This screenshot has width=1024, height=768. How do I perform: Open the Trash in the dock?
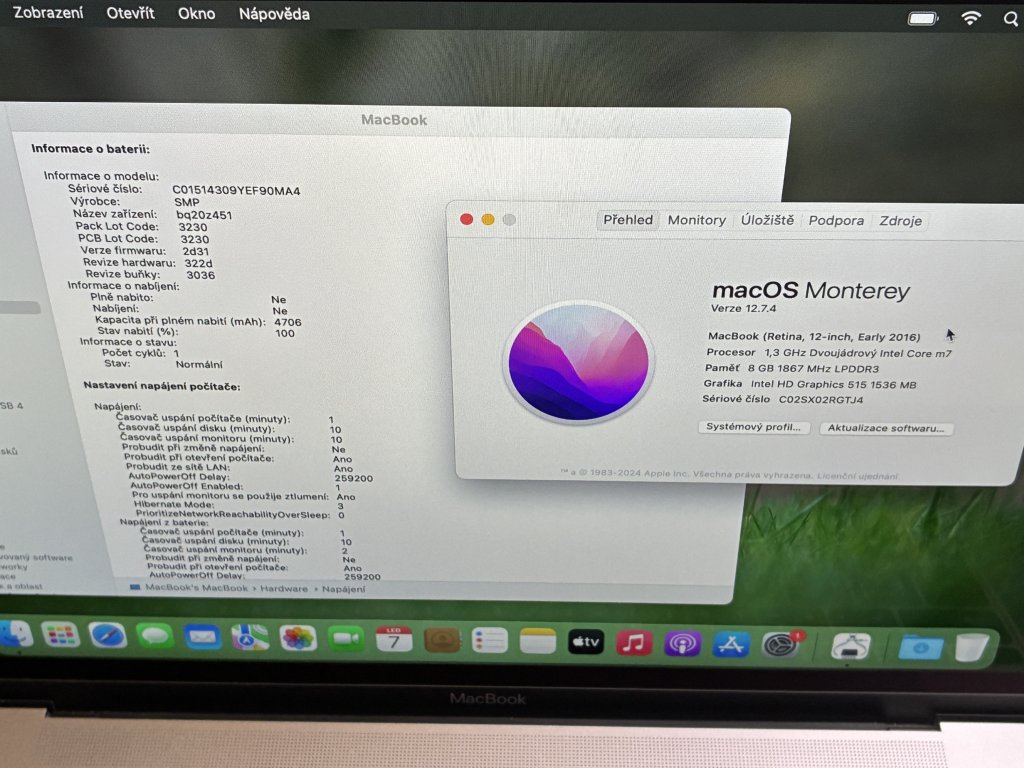click(x=971, y=648)
